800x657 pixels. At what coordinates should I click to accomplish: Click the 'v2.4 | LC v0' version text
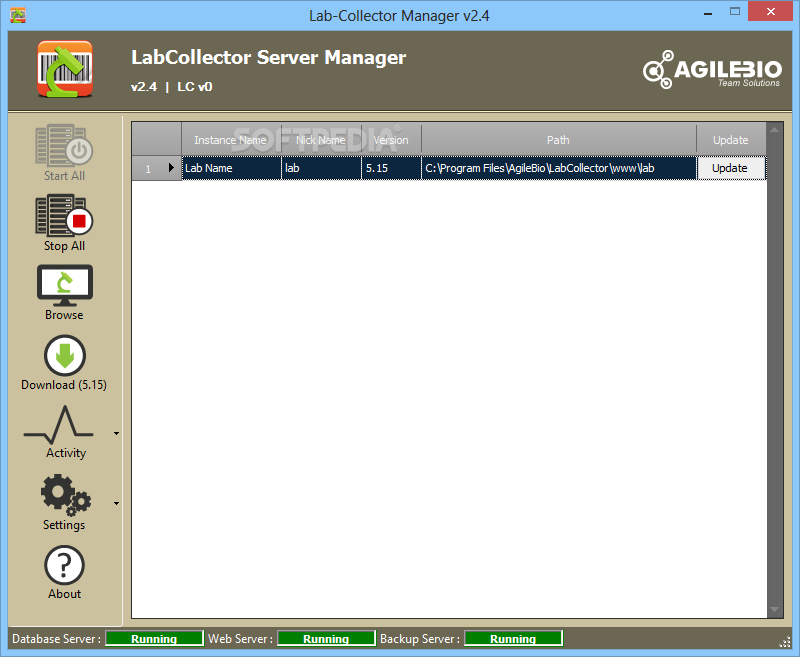coord(171,87)
